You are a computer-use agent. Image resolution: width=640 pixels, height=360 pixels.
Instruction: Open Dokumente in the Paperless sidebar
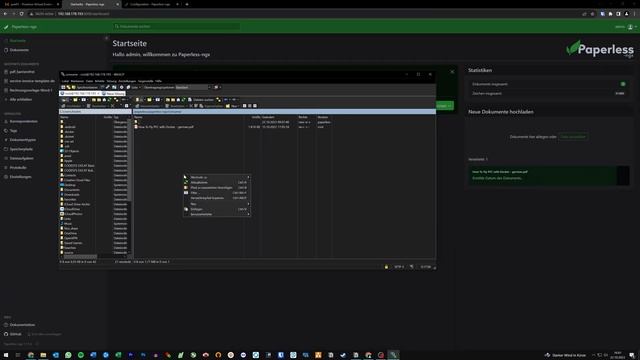click(x=16, y=50)
